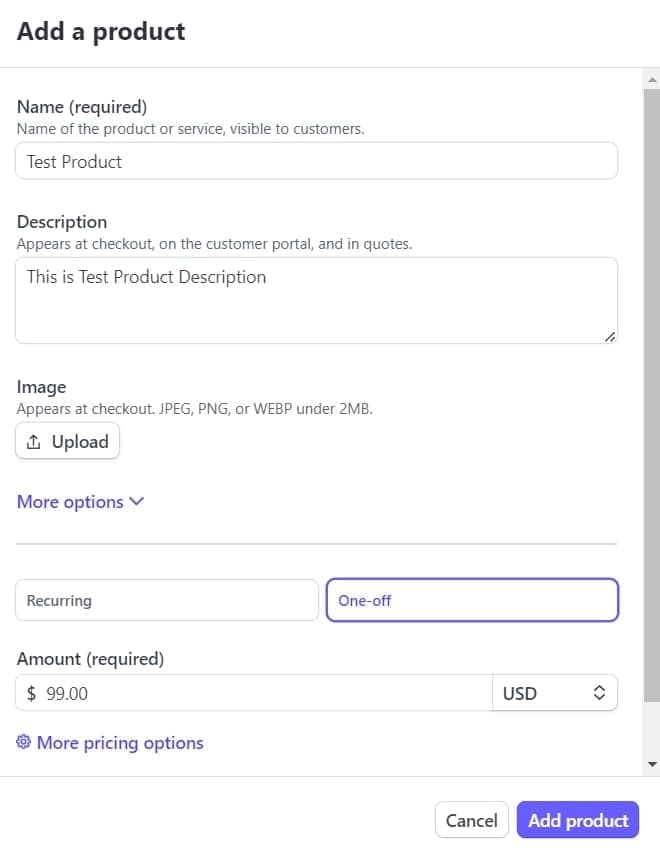
Task: Click the gear icon beside More pricing options
Action: (24, 742)
